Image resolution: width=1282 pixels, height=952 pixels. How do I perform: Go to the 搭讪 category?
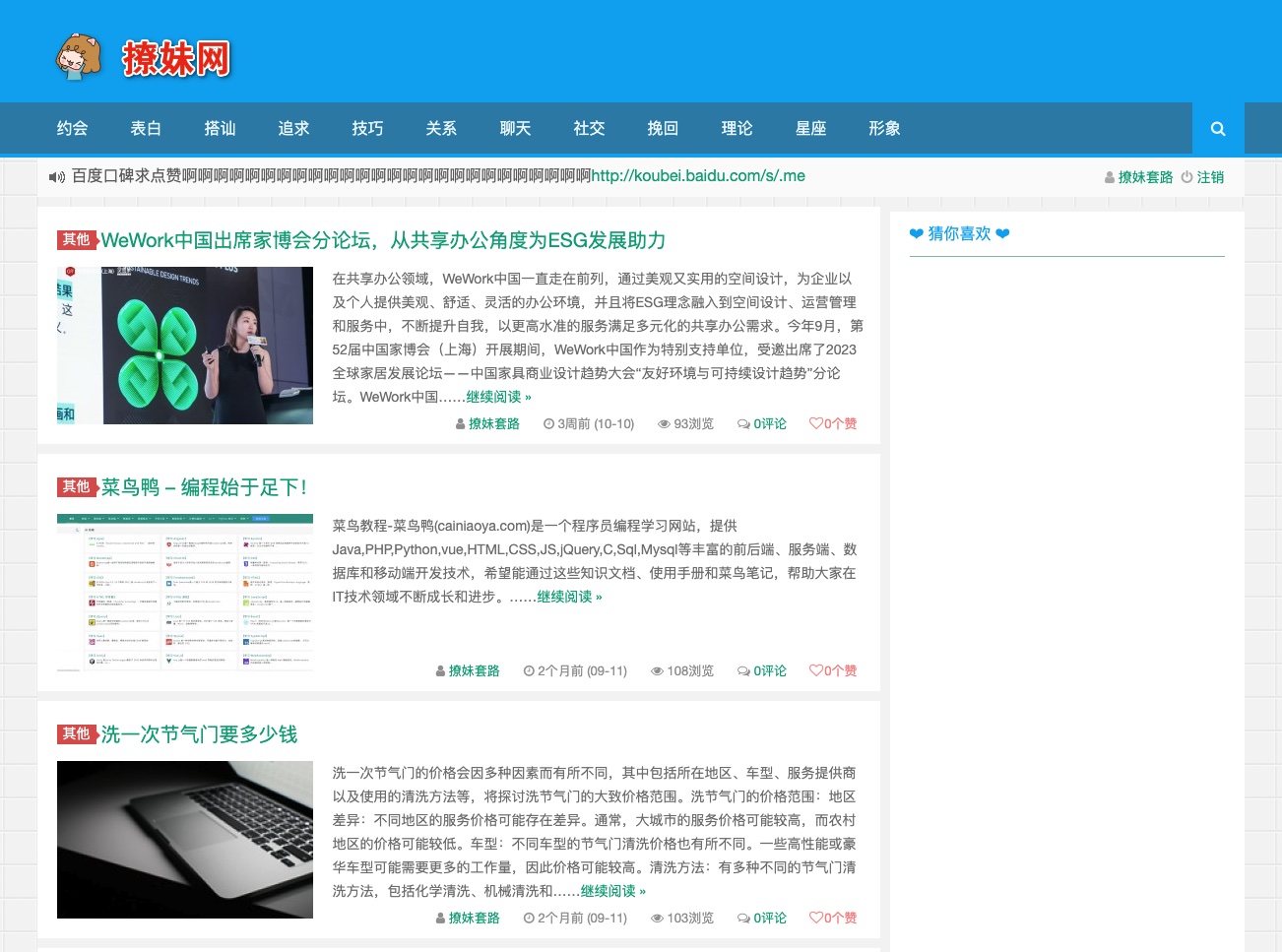pyautogui.click(x=220, y=128)
